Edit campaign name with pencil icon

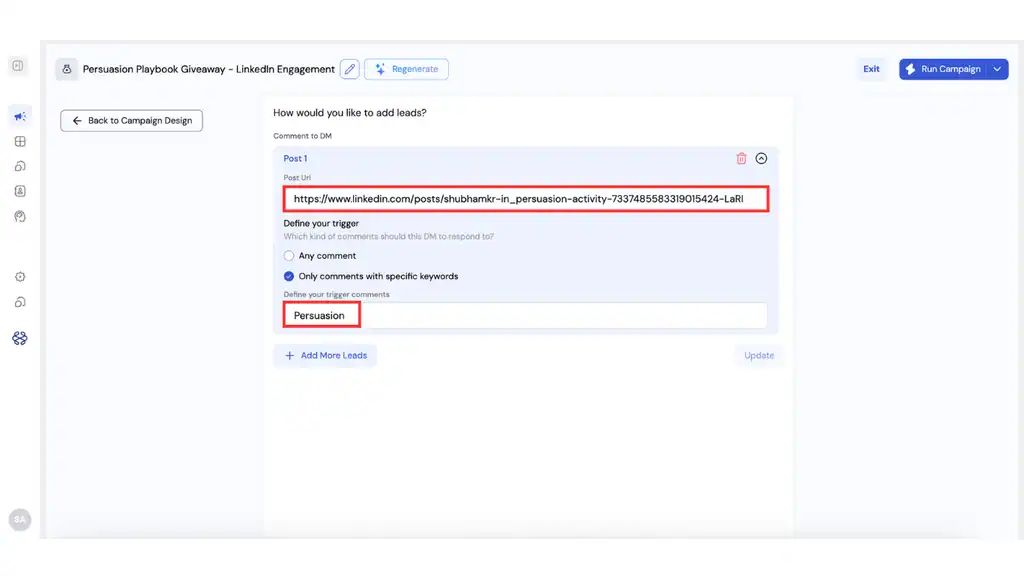(349, 69)
